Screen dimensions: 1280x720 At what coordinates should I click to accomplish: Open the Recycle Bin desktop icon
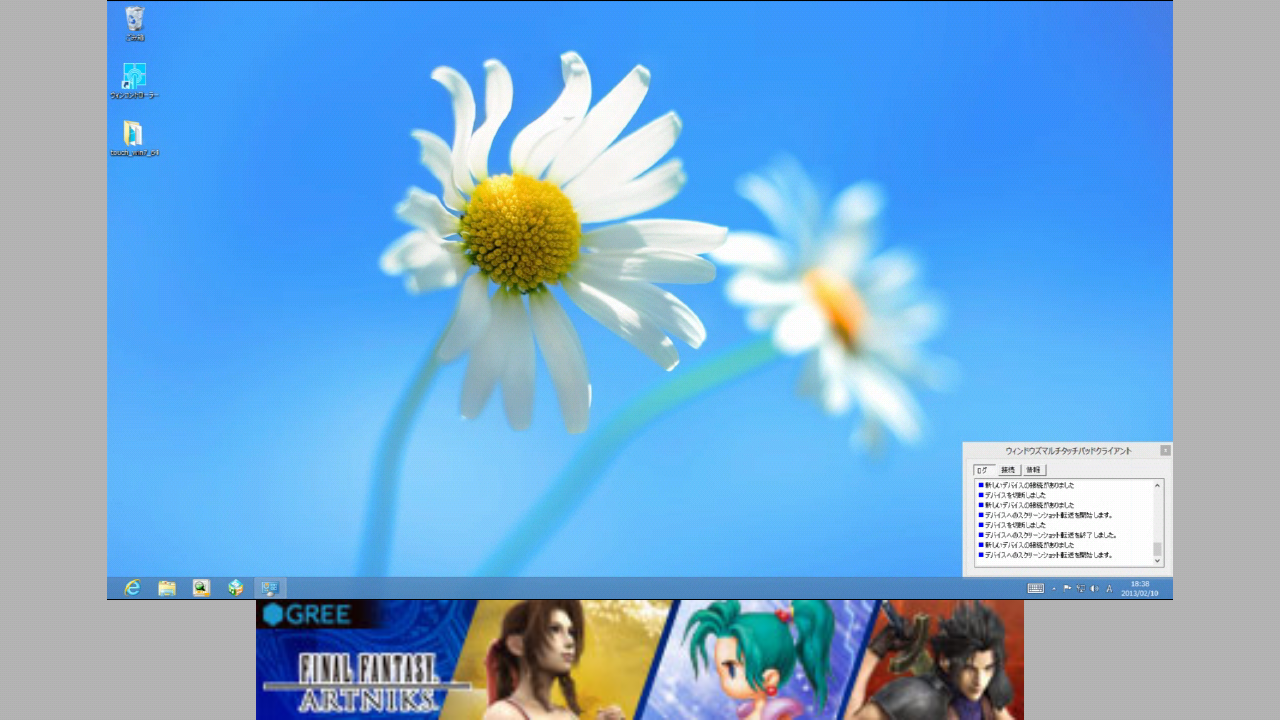[x=135, y=20]
